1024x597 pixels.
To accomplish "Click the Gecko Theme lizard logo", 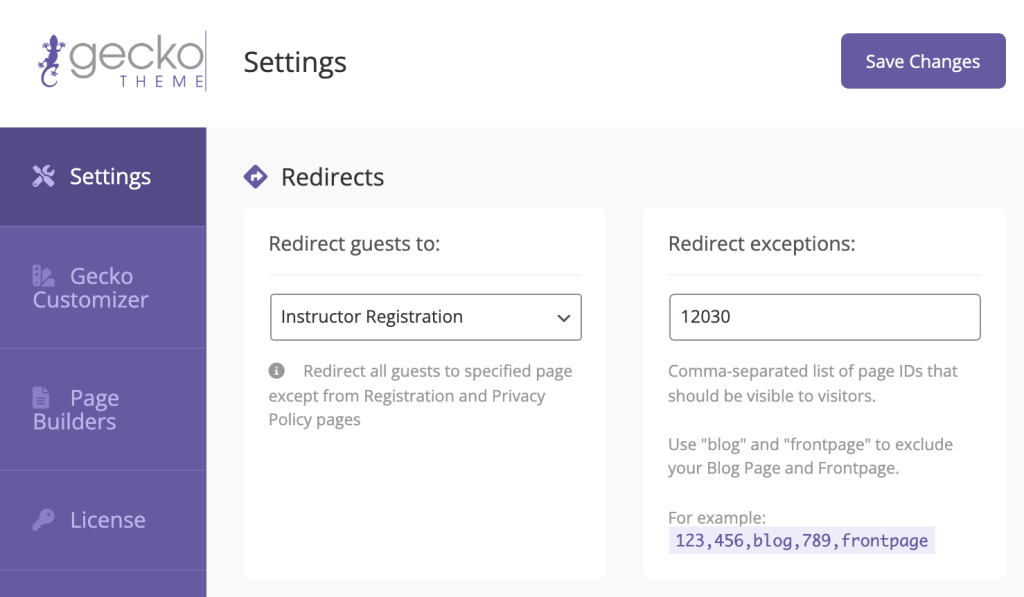I will (x=121, y=61).
